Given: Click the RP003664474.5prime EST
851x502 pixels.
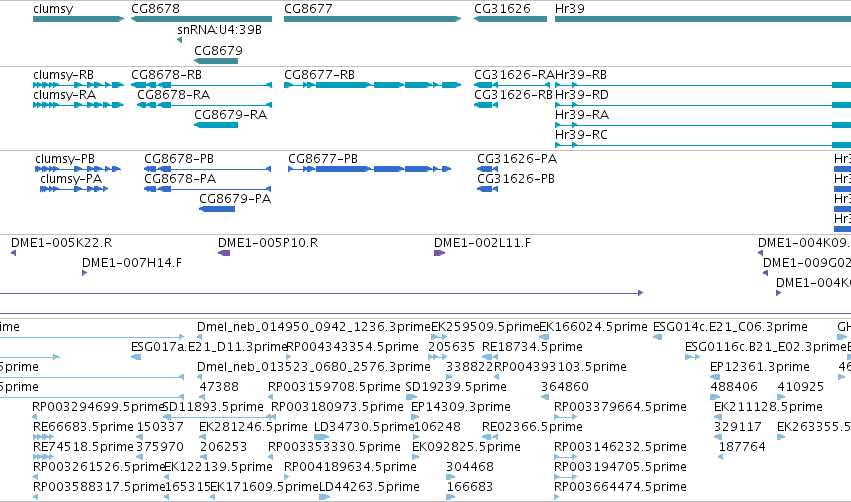Looking at the screenshot, I should [x=557, y=497].
